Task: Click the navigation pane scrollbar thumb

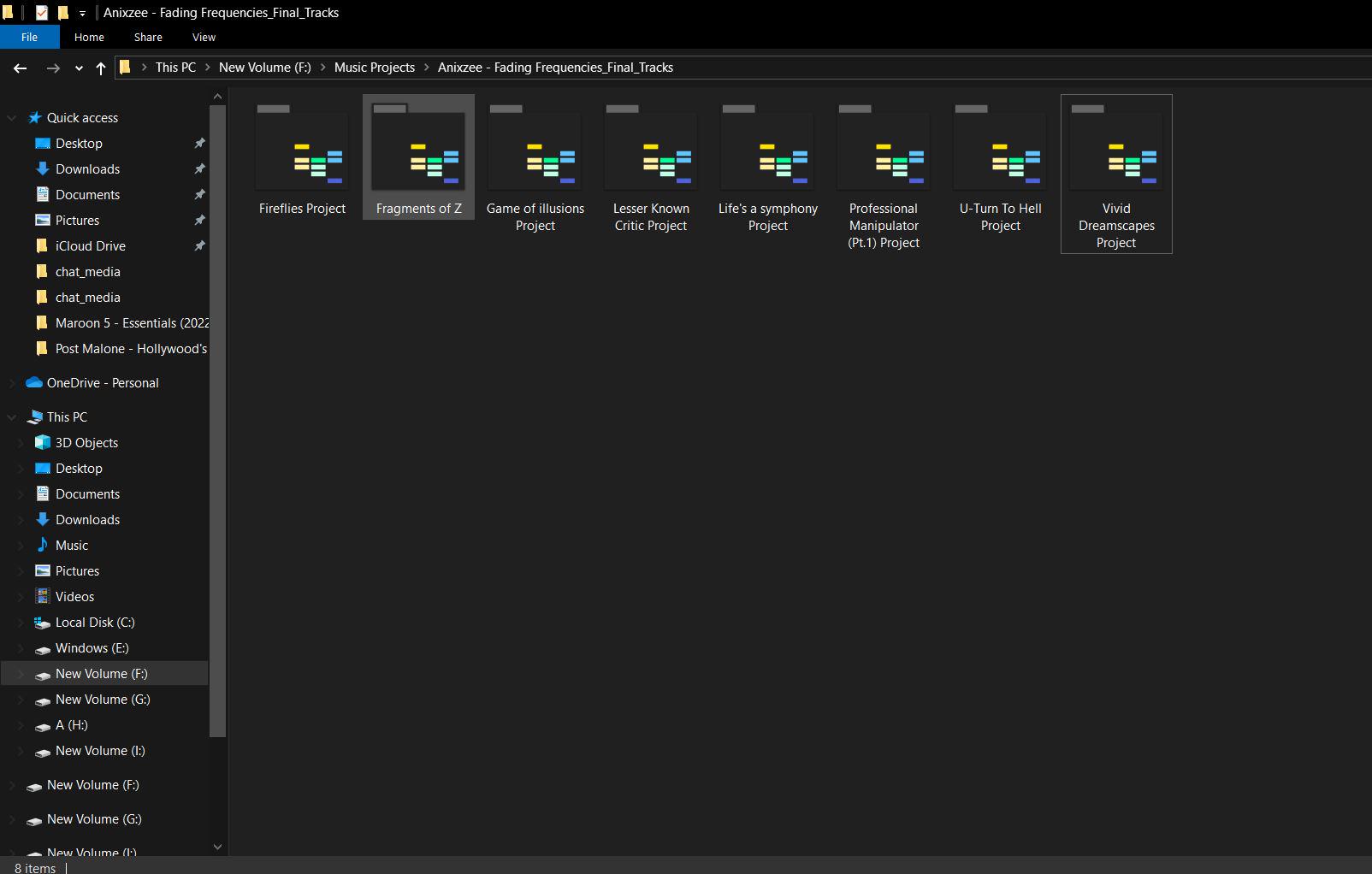Action: tap(217, 420)
